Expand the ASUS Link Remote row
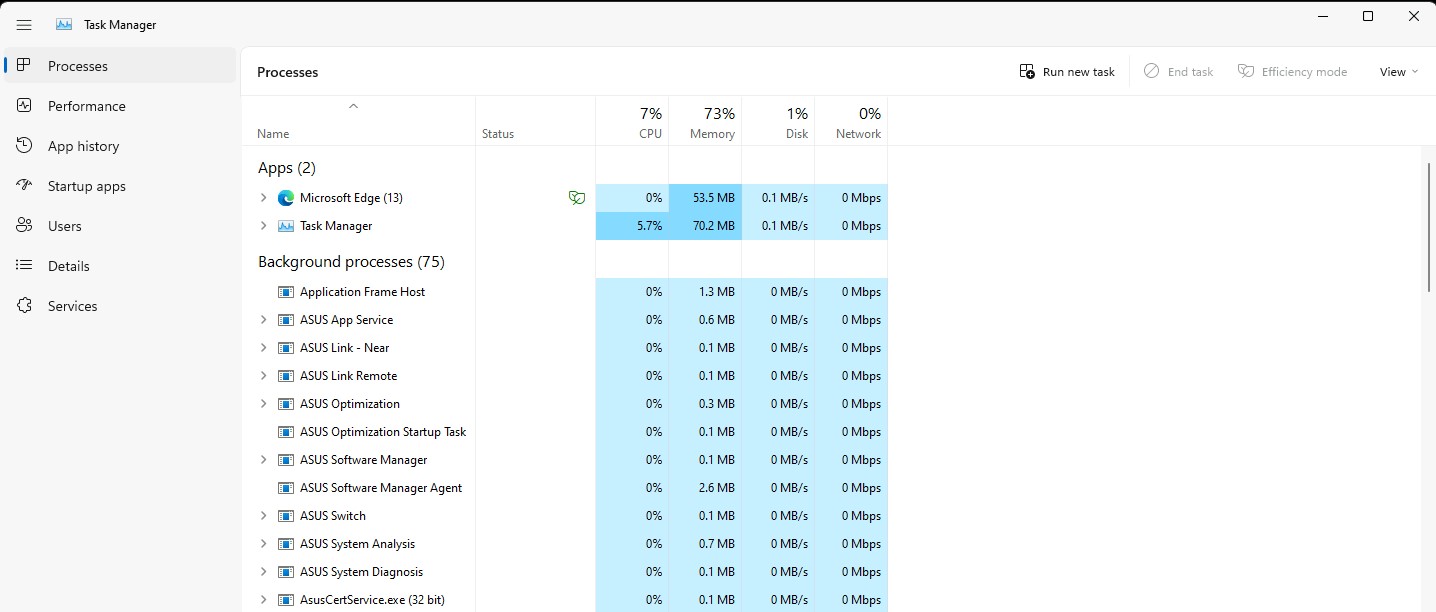This screenshot has width=1436, height=612. coord(264,376)
